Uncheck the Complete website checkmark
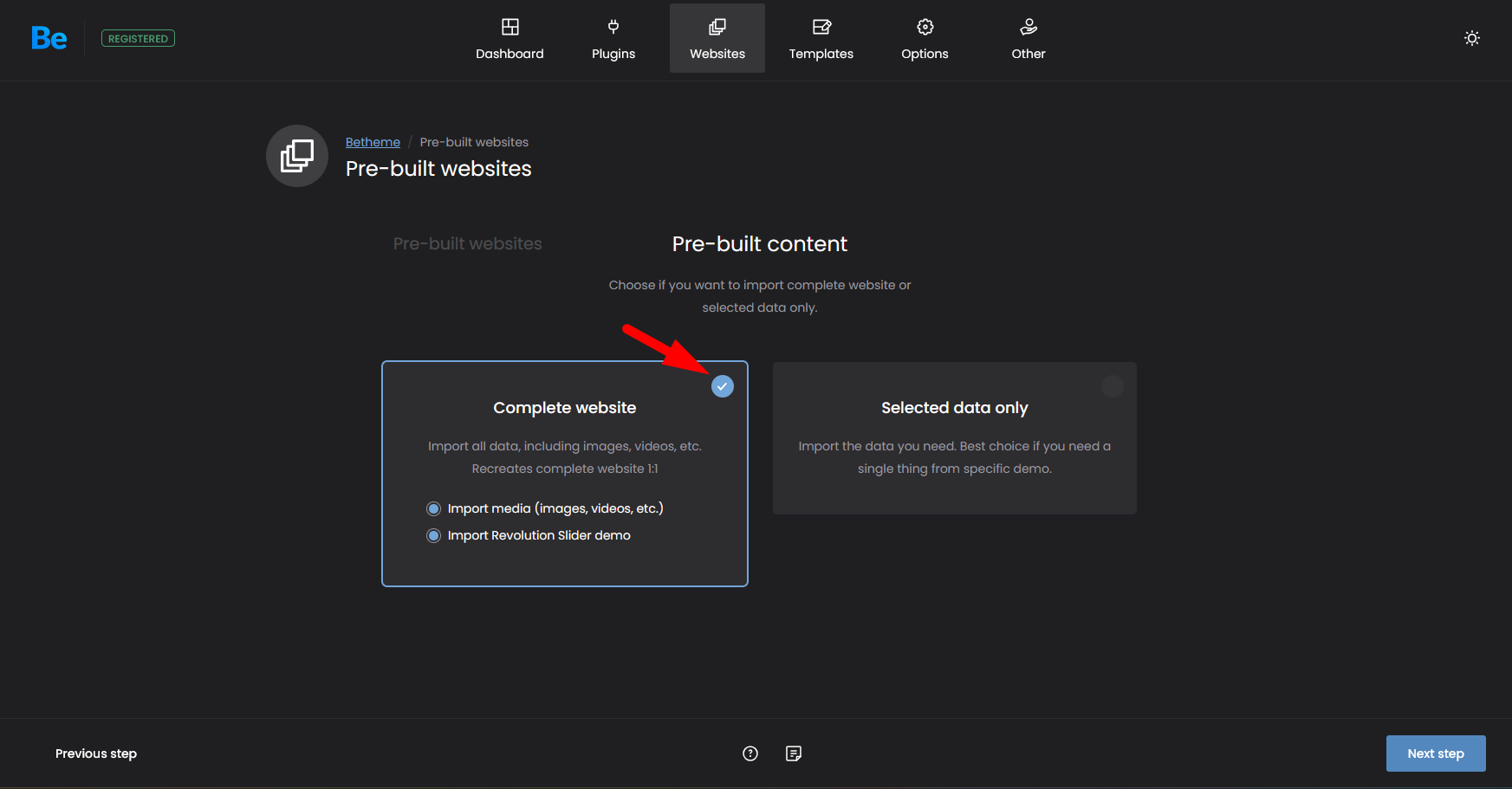Viewport: 1512px width, 789px height. coord(723,386)
